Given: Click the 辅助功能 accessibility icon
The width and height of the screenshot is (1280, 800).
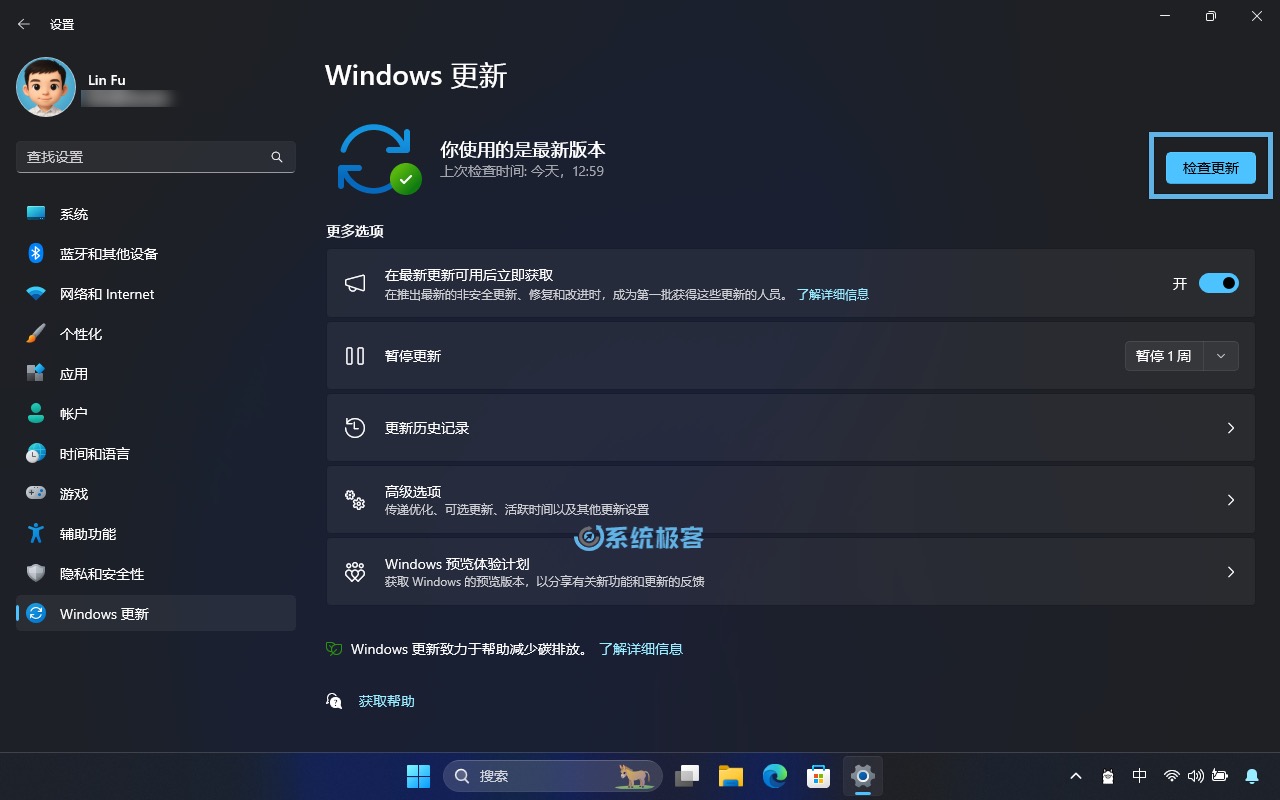Looking at the screenshot, I should 36,534.
